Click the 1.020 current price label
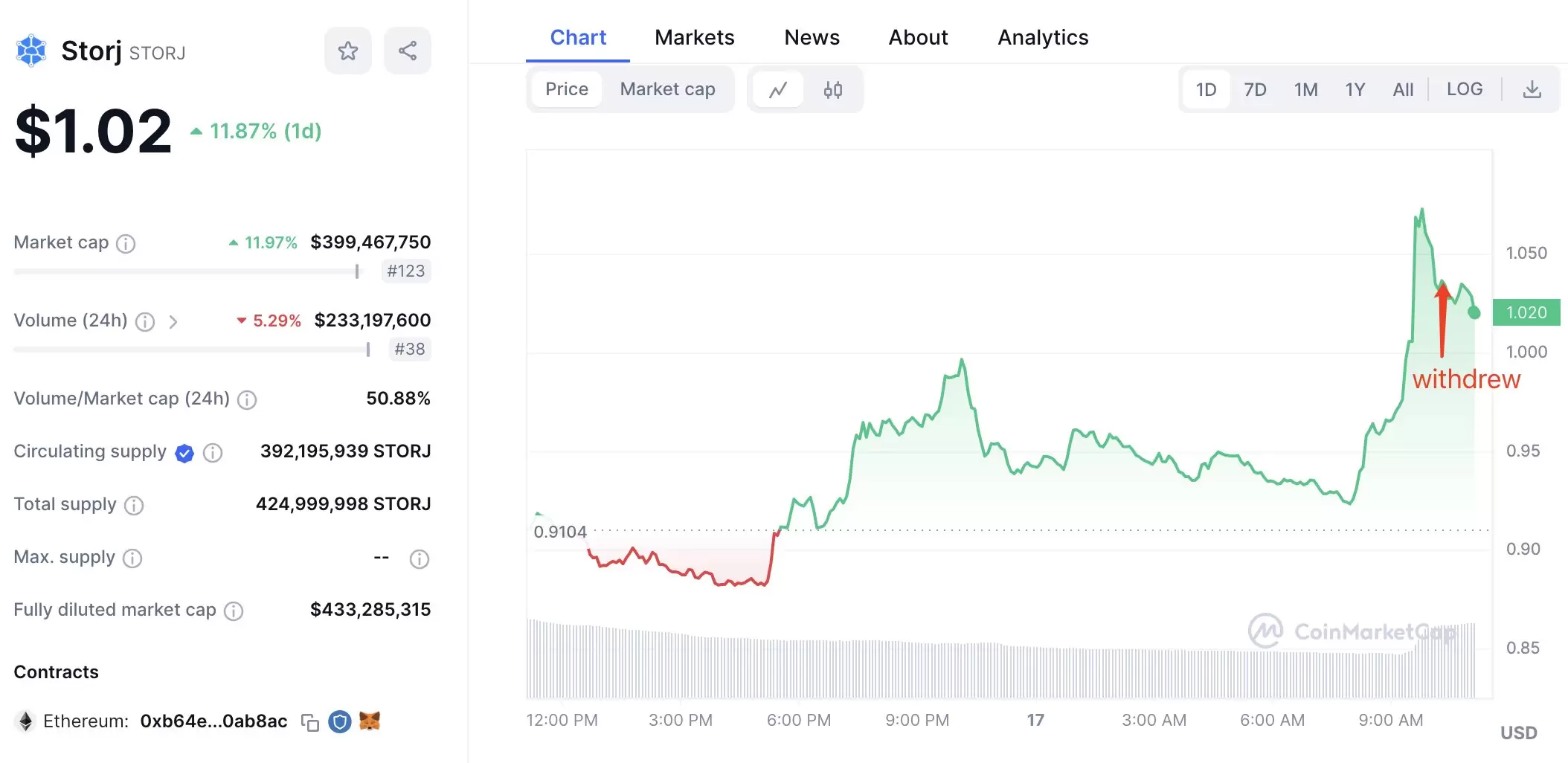 pyautogui.click(x=1526, y=312)
